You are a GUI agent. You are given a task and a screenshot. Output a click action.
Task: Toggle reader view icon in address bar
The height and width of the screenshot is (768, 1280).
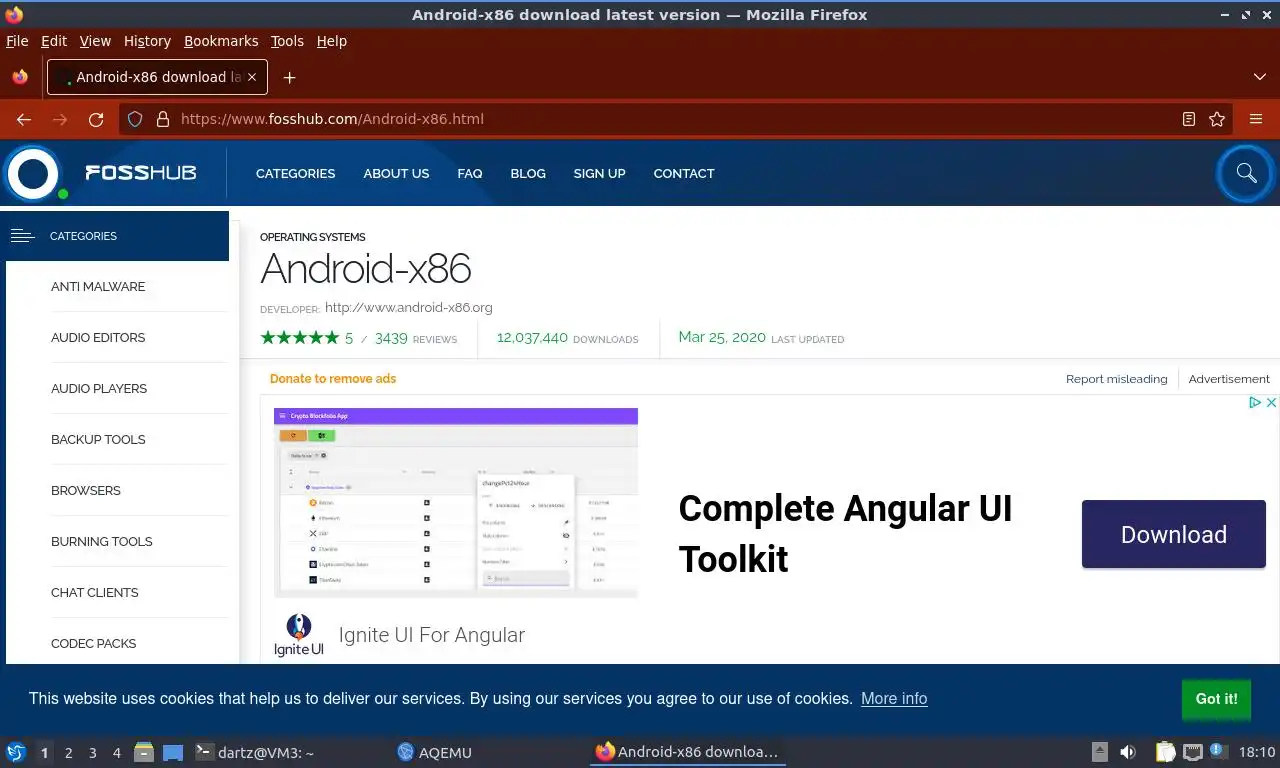coord(1189,119)
